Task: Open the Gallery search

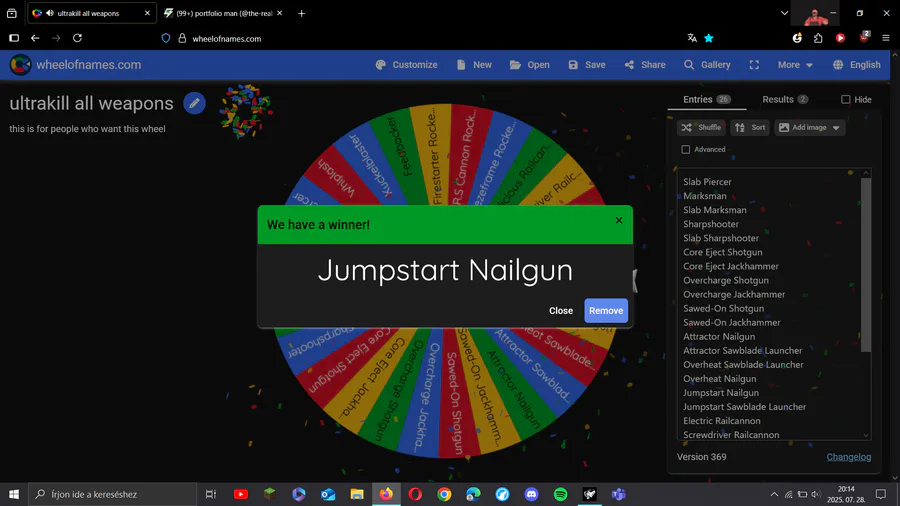Action: coord(707,65)
